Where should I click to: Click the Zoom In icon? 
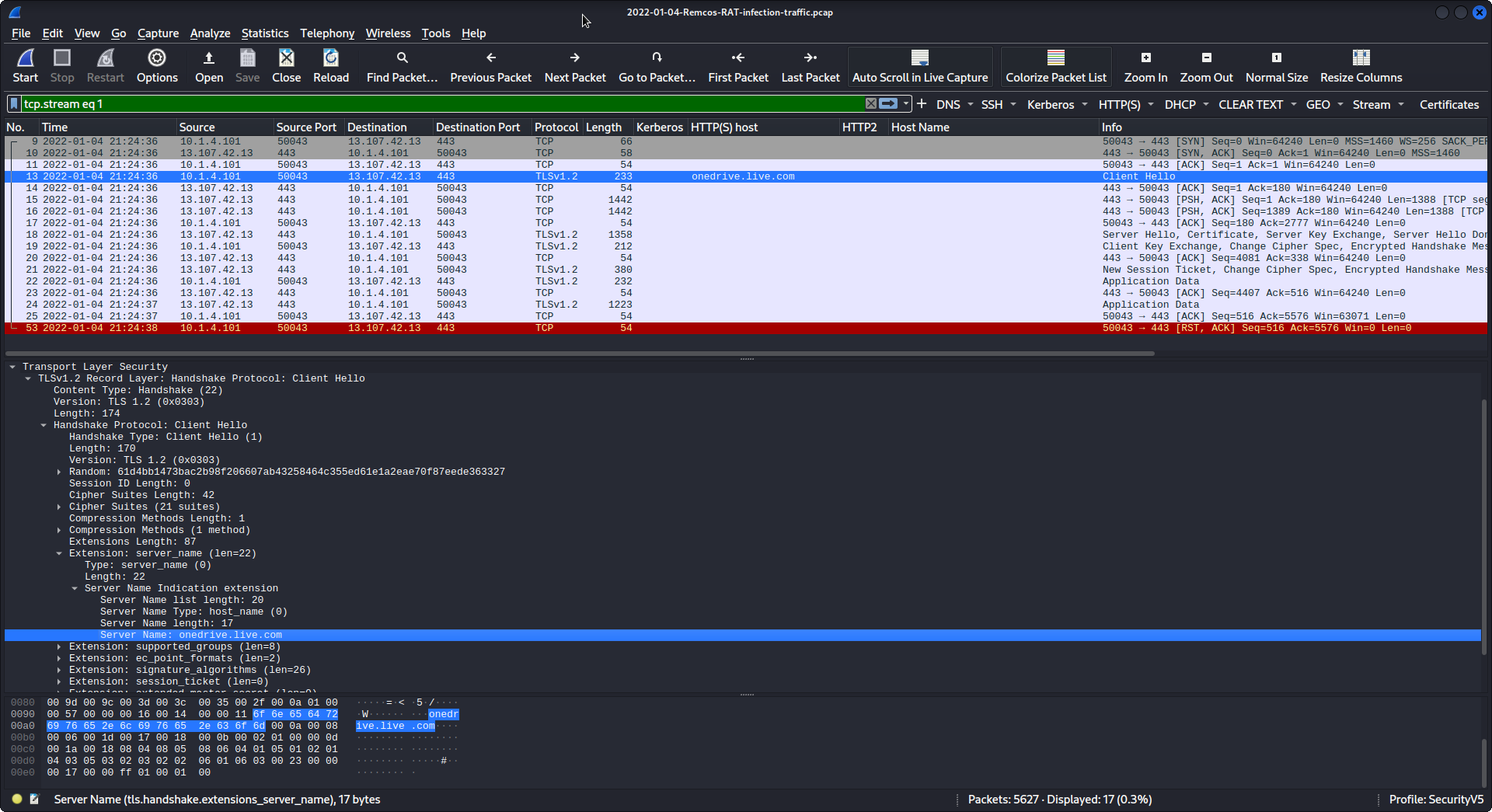1145,58
